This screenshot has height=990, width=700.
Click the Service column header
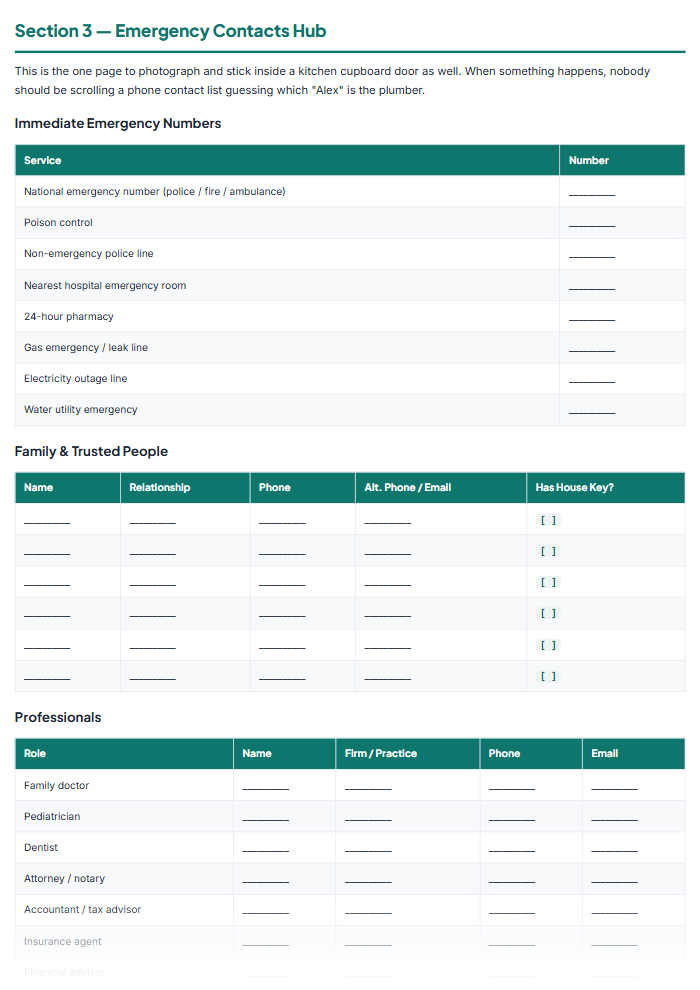coord(42,160)
